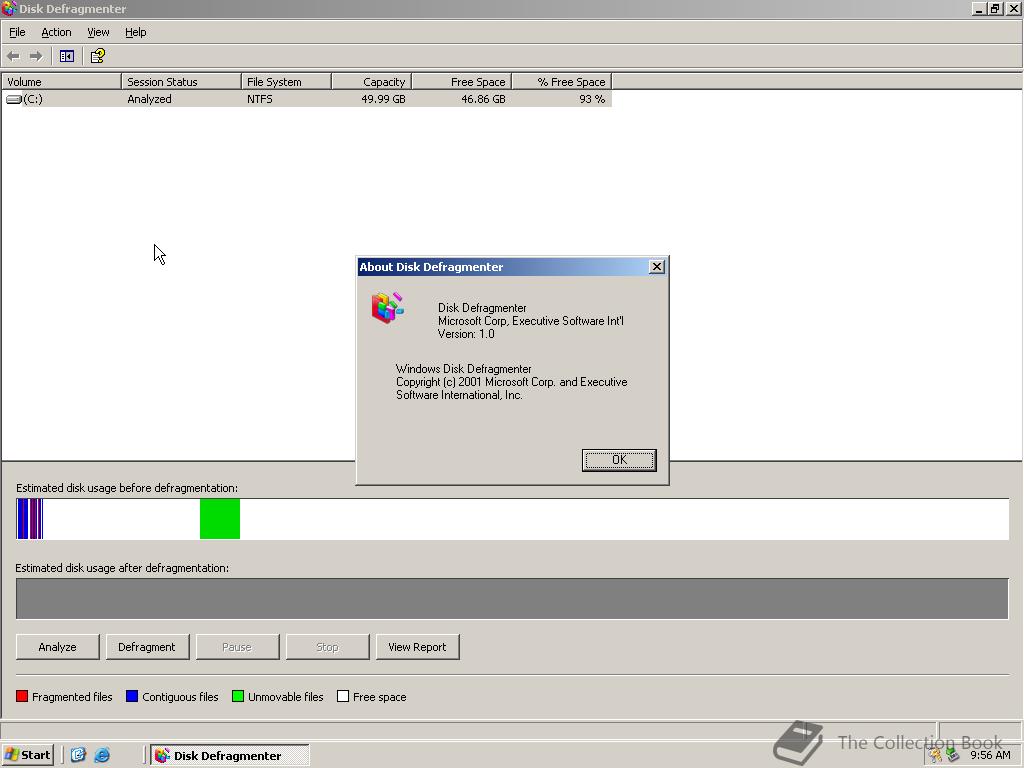
Task: Open the Action menu
Action: (x=56, y=32)
